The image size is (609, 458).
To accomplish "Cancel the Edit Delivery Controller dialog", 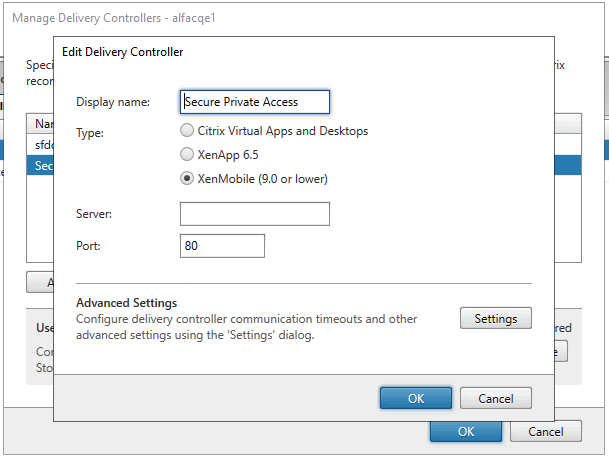I will coord(495,398).
